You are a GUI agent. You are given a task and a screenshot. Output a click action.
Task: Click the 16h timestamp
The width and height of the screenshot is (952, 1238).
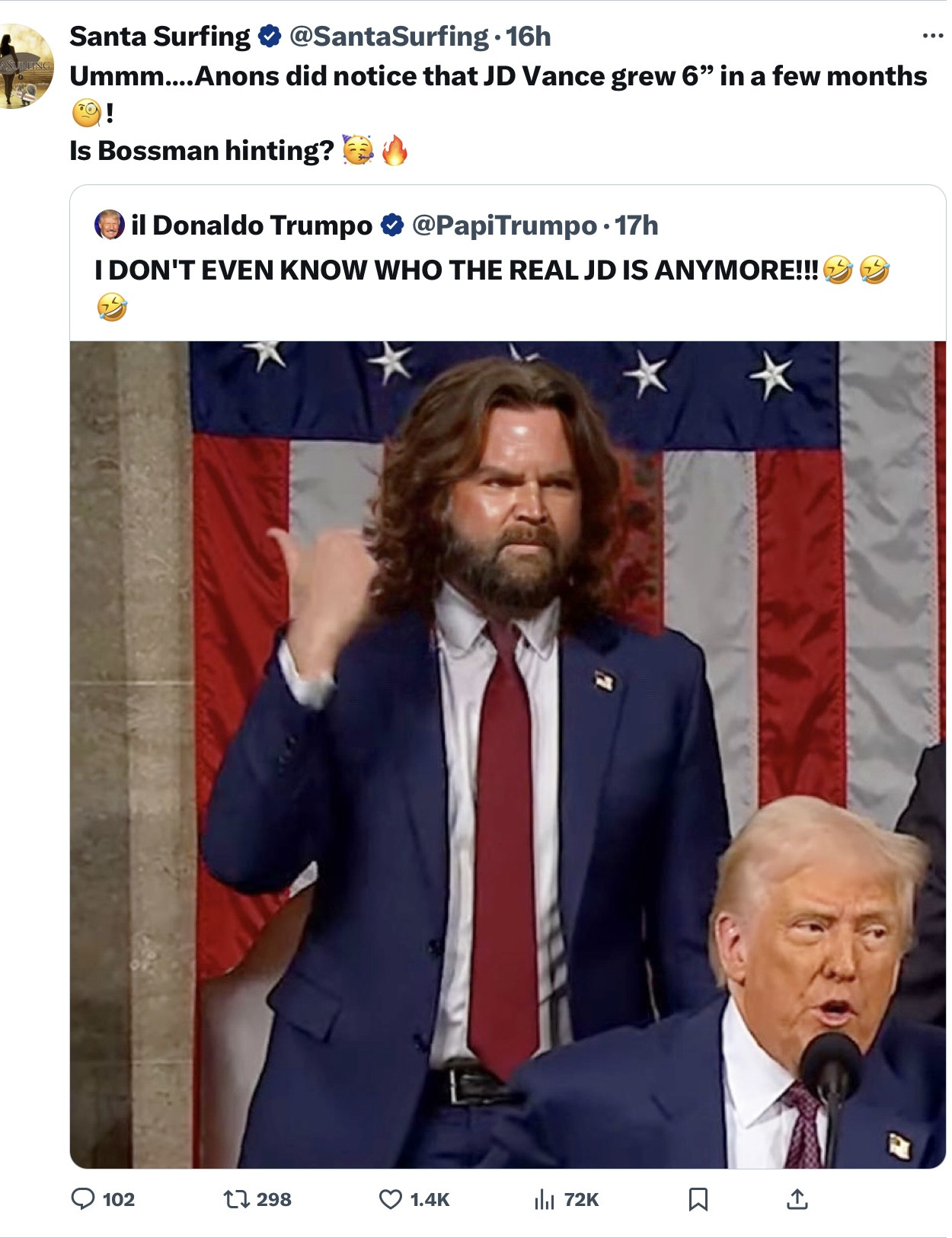pyautogui.click(x=528, y=36)
